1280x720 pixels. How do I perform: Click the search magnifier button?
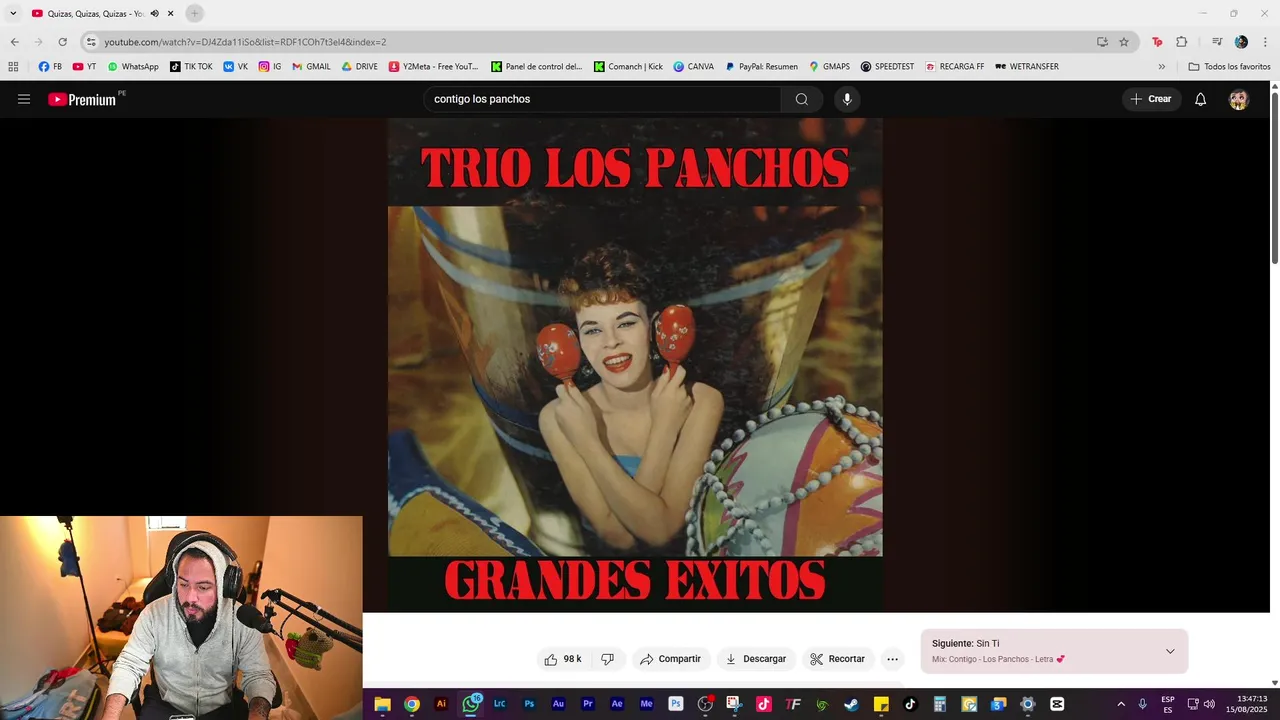coord(801,99)
